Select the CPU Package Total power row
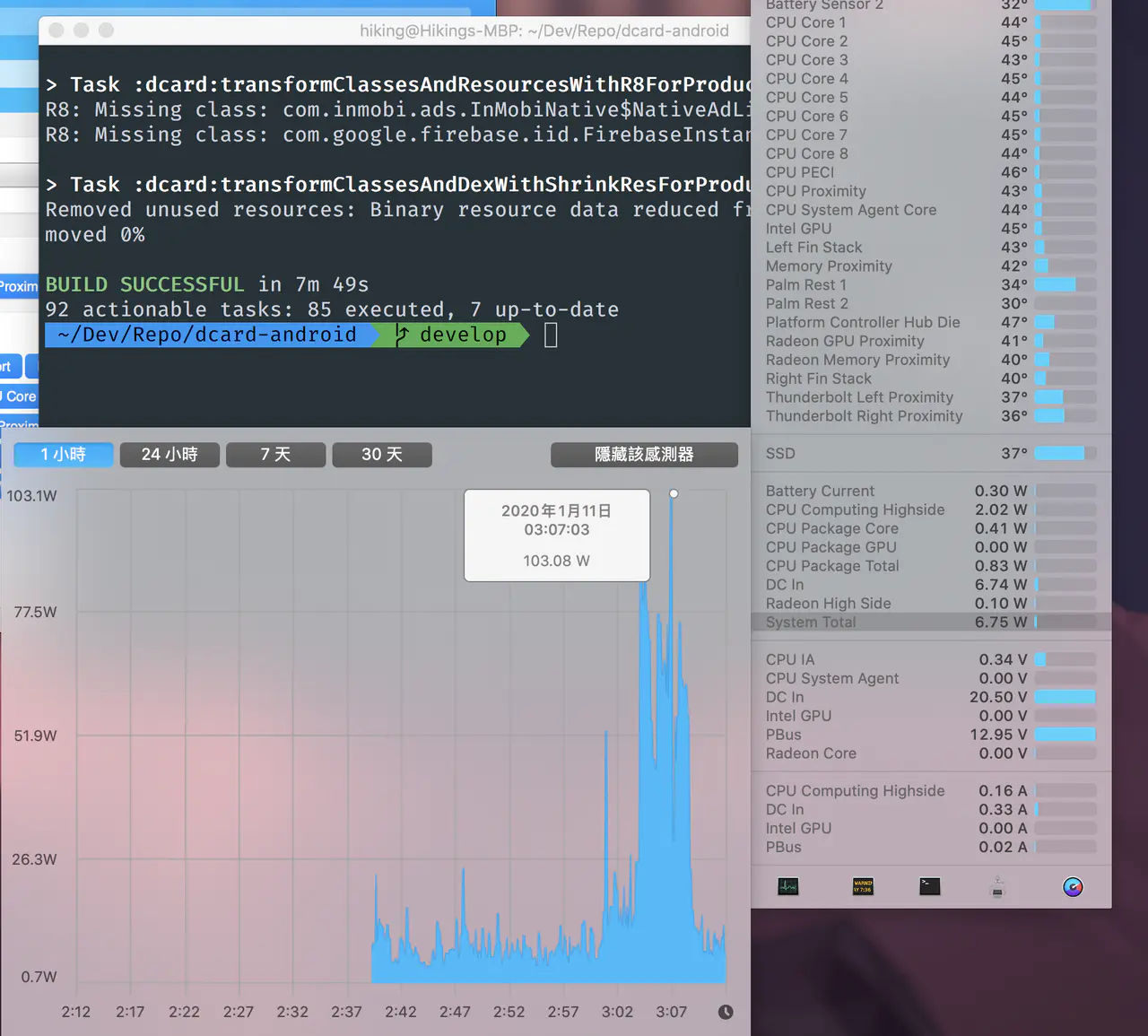 pos(931,567)
